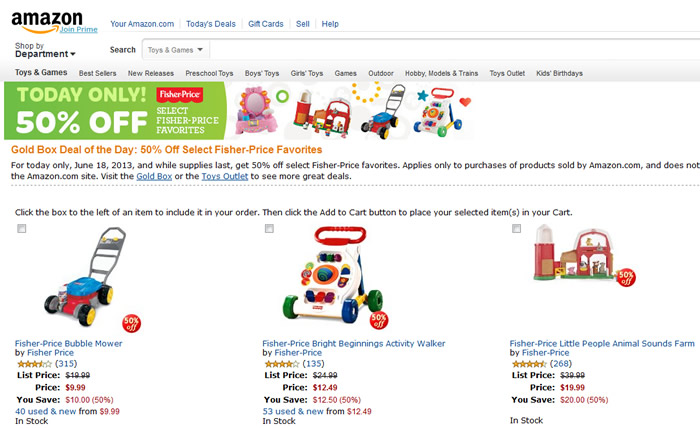Viewport: 700px width, 428px height.
Task: Click the 50% off badge on Activity Walker
Action: point(379,320)
